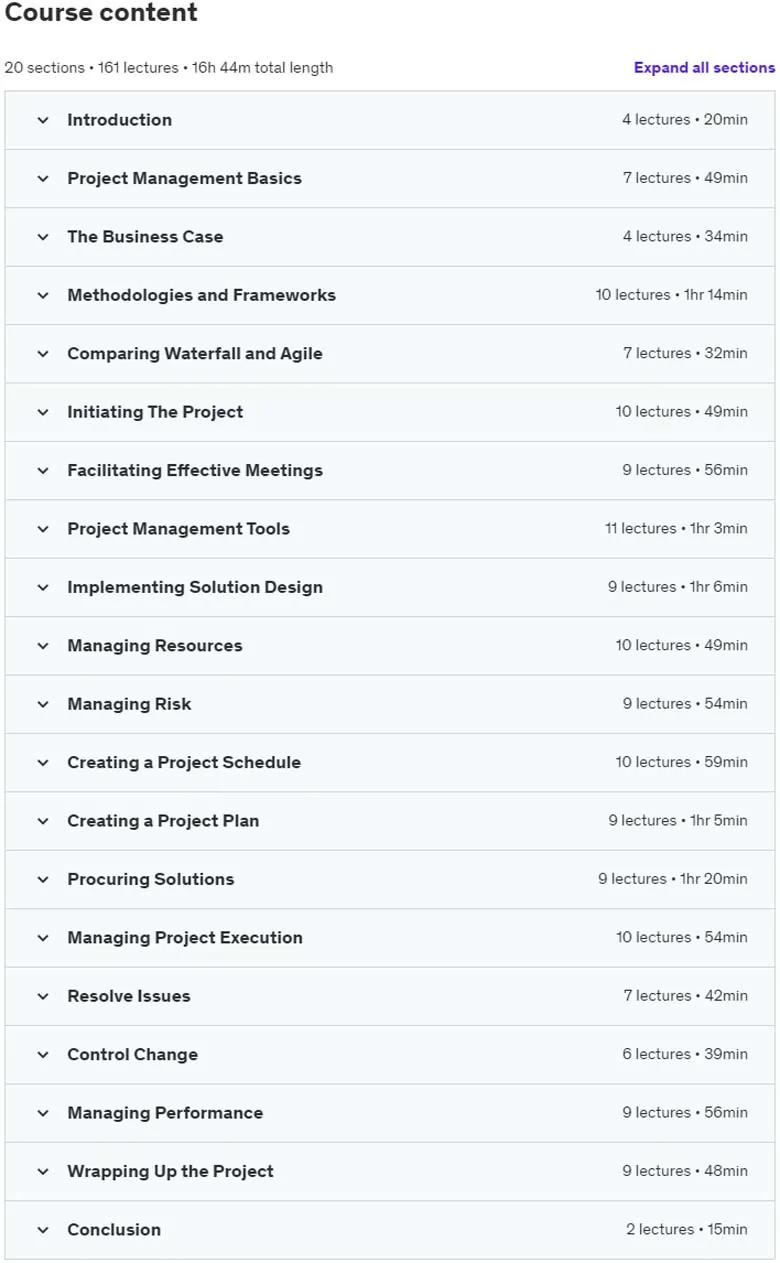
Task: Click chevron beside Comparing Waterfall and Agile
Action: [43, 354]
